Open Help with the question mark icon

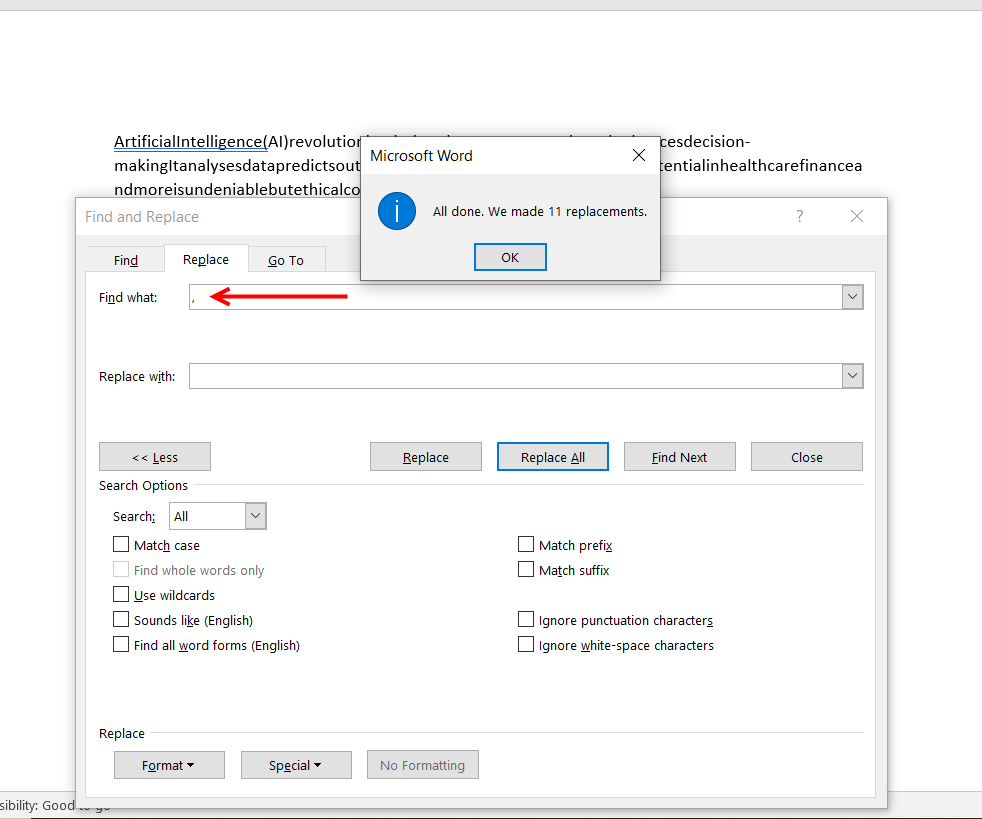(800, 216)
